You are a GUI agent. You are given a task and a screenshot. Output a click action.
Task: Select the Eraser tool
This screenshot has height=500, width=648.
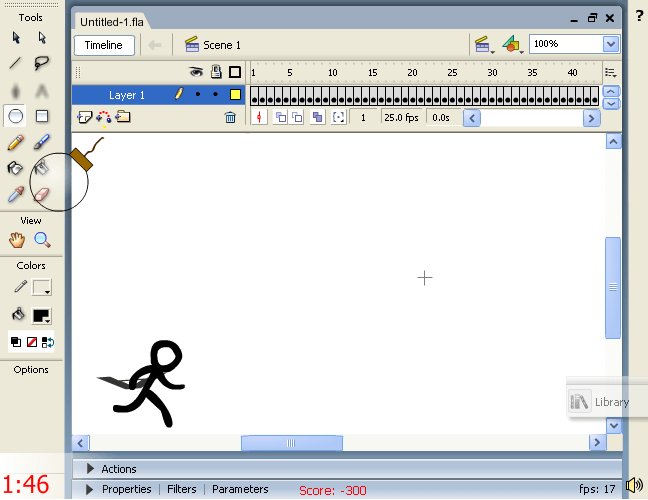(x=42, y=194)
